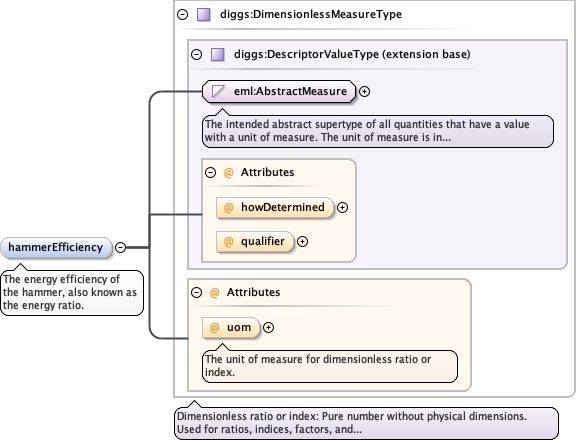Expand the qualifier attribute
Viewport: 577px width, 443px height.
tap(302, 242)
